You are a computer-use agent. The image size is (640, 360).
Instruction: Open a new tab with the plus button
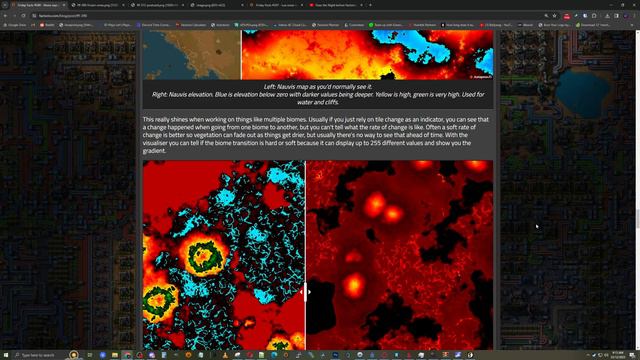tap(370, 5)
